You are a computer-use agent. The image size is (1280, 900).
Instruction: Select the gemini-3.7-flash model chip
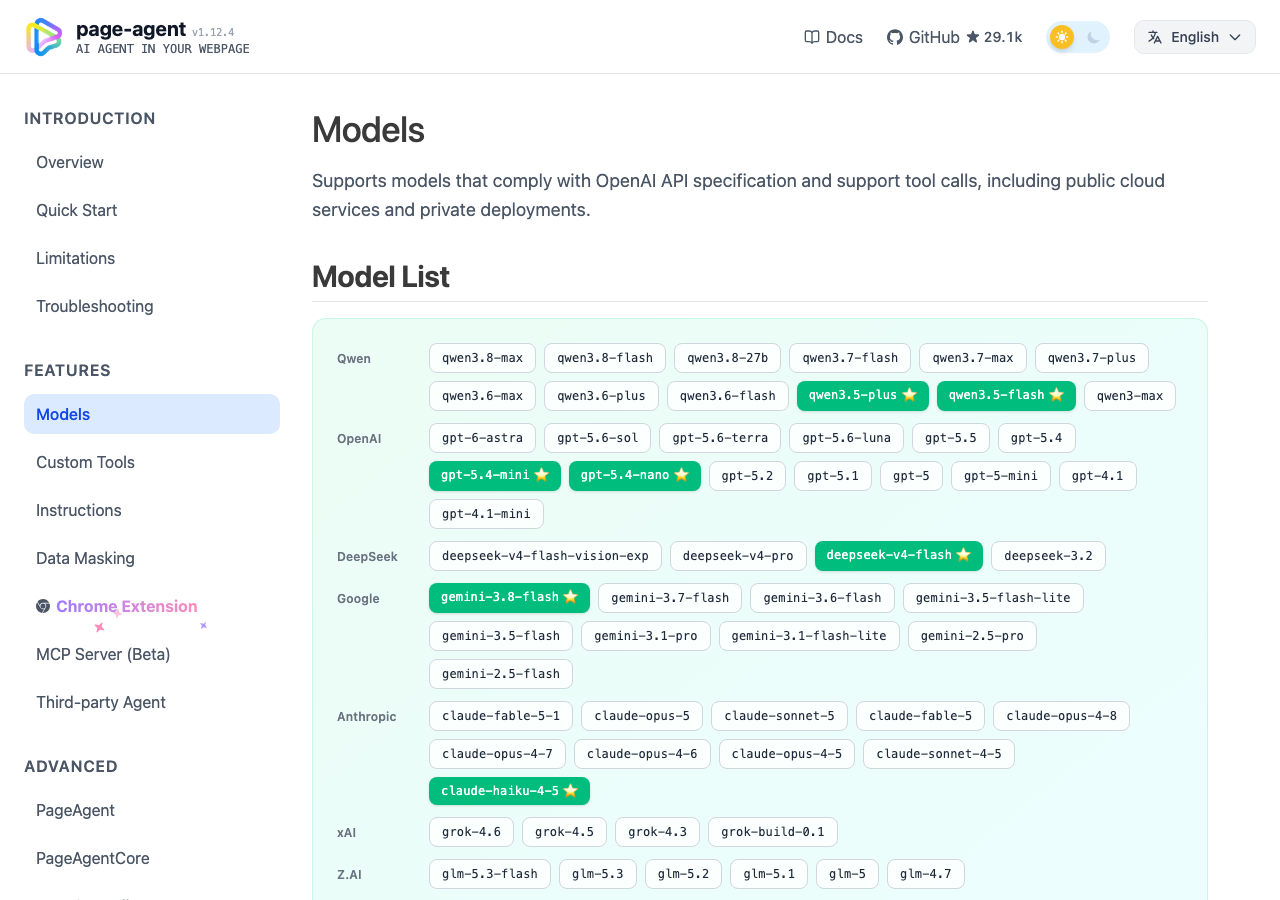tap(670, 598)
